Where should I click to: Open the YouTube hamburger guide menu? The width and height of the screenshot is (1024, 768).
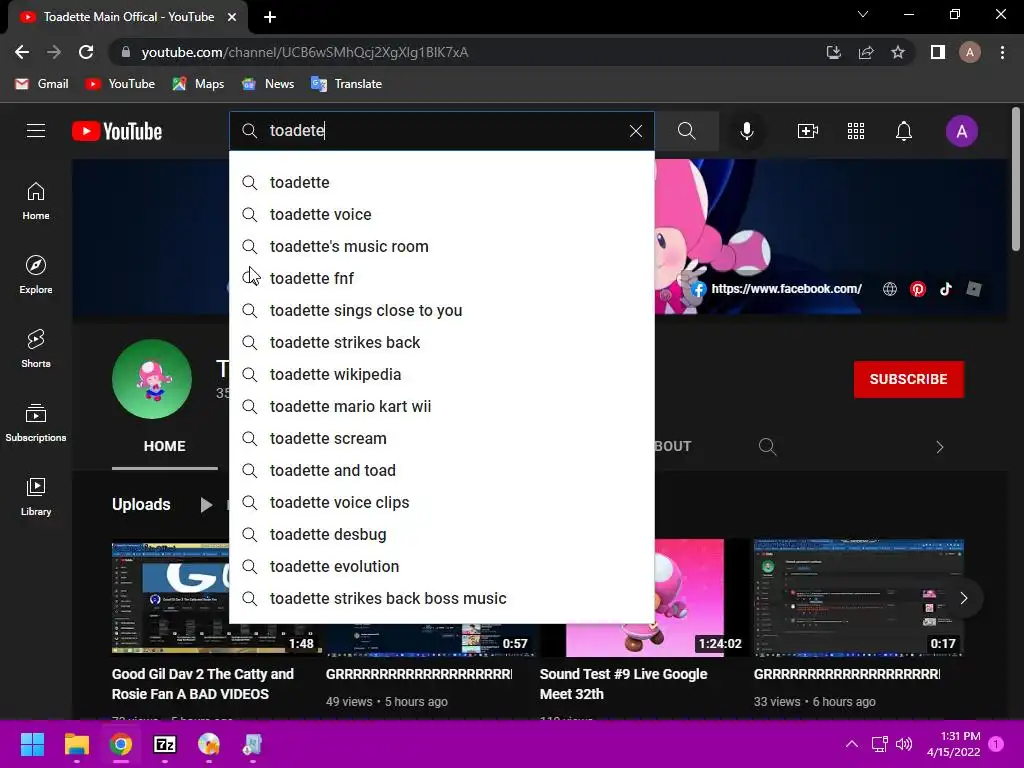pyautogui.click(x=36, y=131)
